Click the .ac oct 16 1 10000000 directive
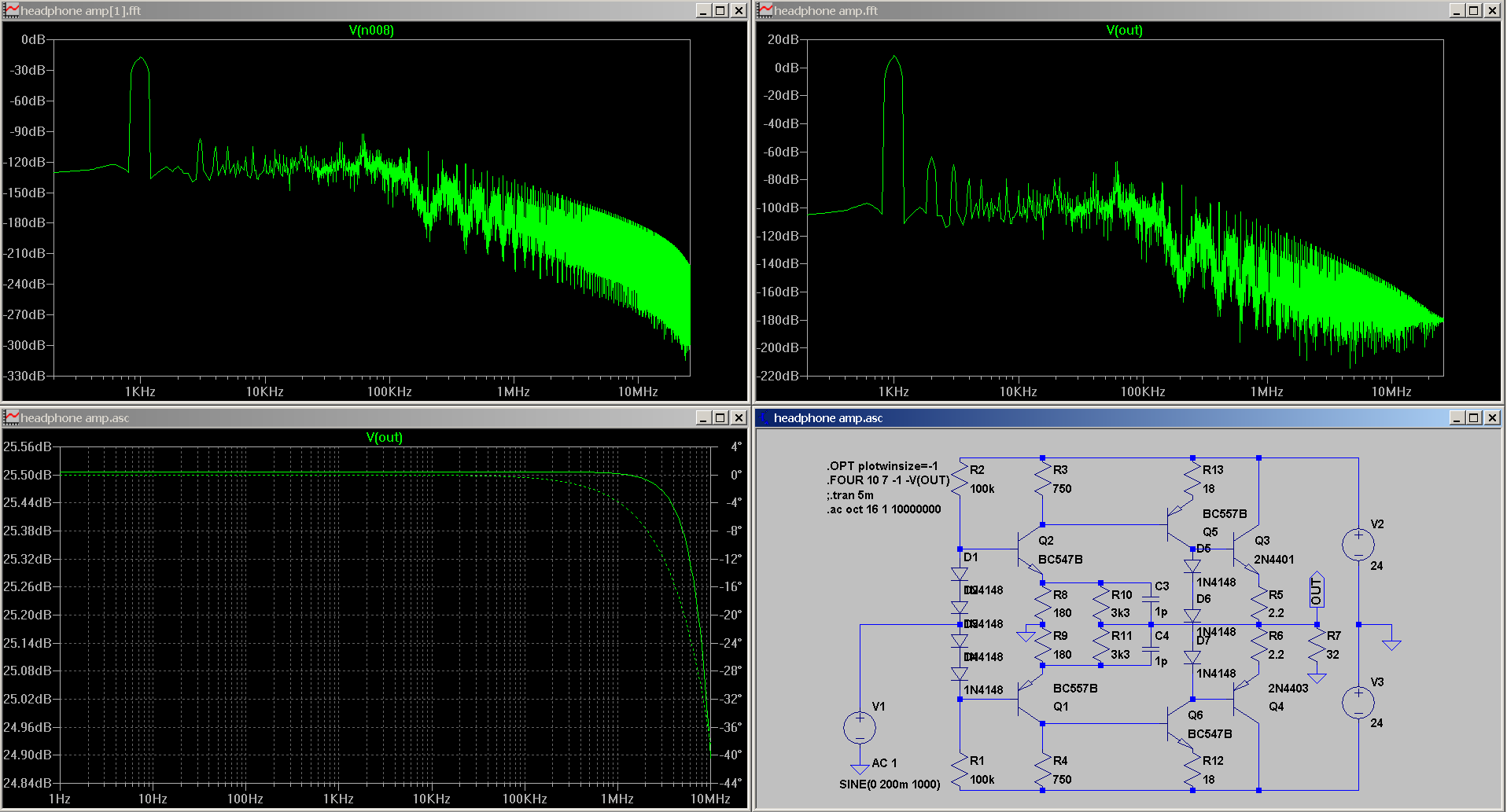This screenshot has width=1507, height=812. click(x=884, y=509)
